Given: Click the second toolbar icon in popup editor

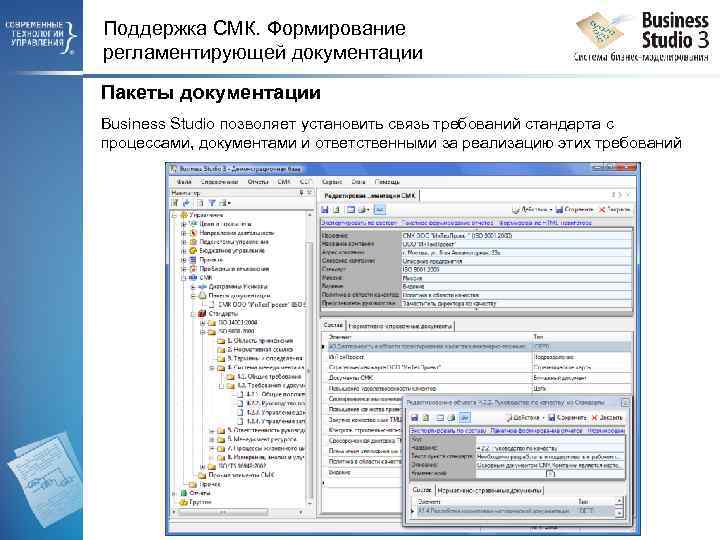Looking at the screenshot, I should tap(426, 418).
